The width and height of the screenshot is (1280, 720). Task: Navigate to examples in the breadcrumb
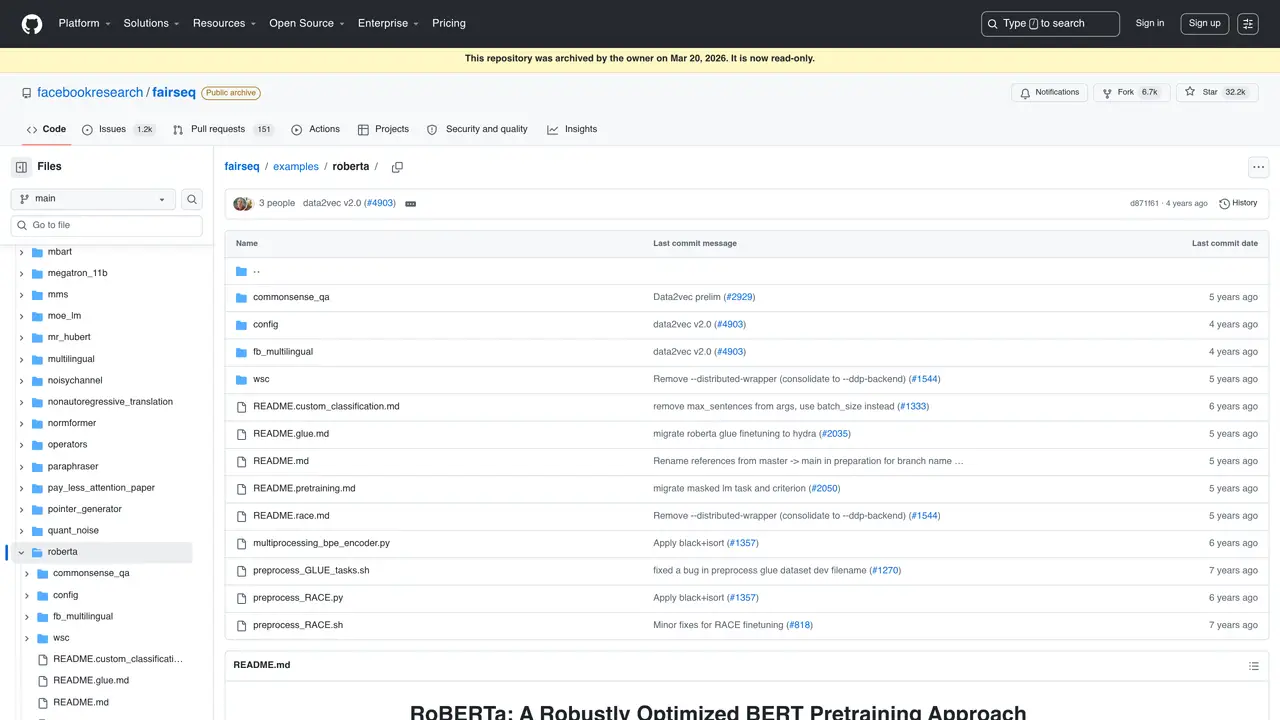(x=296, y=167)
